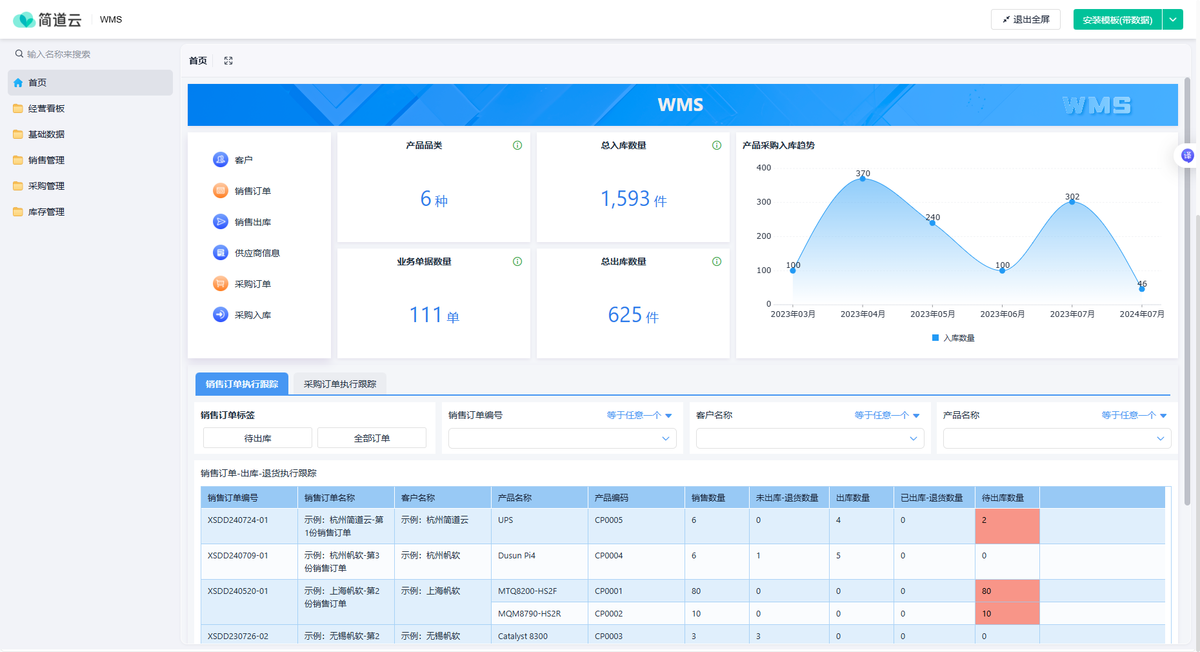Select the 全部订单 filter tag
Viewport: 1200px width, 652px height.
pos(372,438)
